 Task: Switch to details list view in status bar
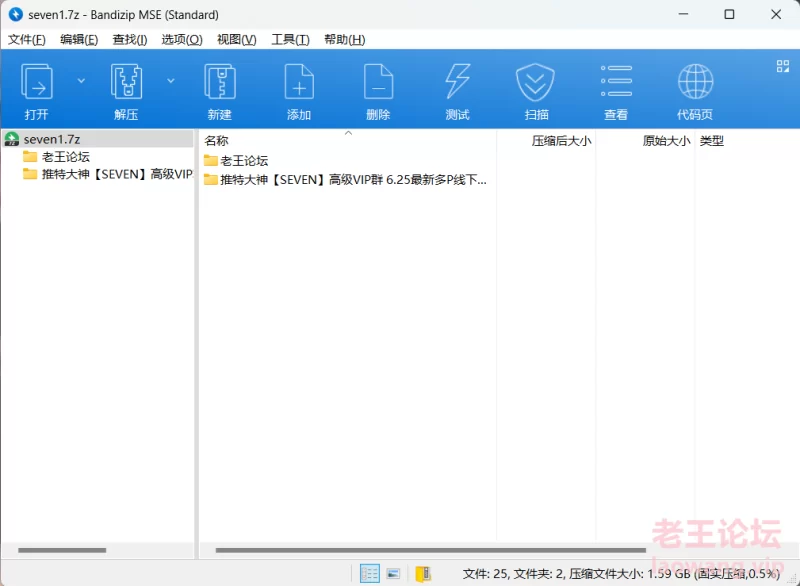pos(369,573)
